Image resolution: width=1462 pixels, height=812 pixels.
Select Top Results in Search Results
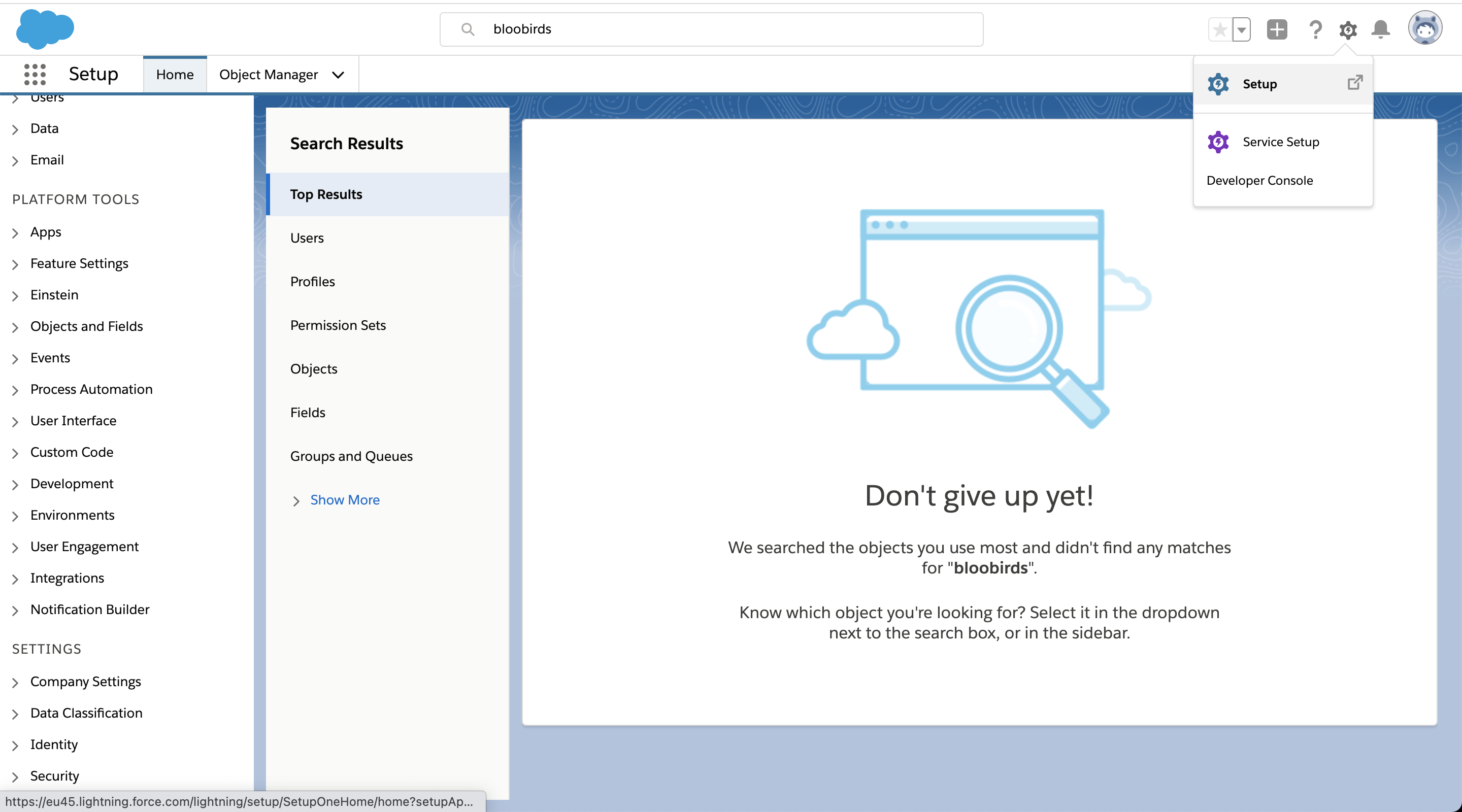(388, 194)
